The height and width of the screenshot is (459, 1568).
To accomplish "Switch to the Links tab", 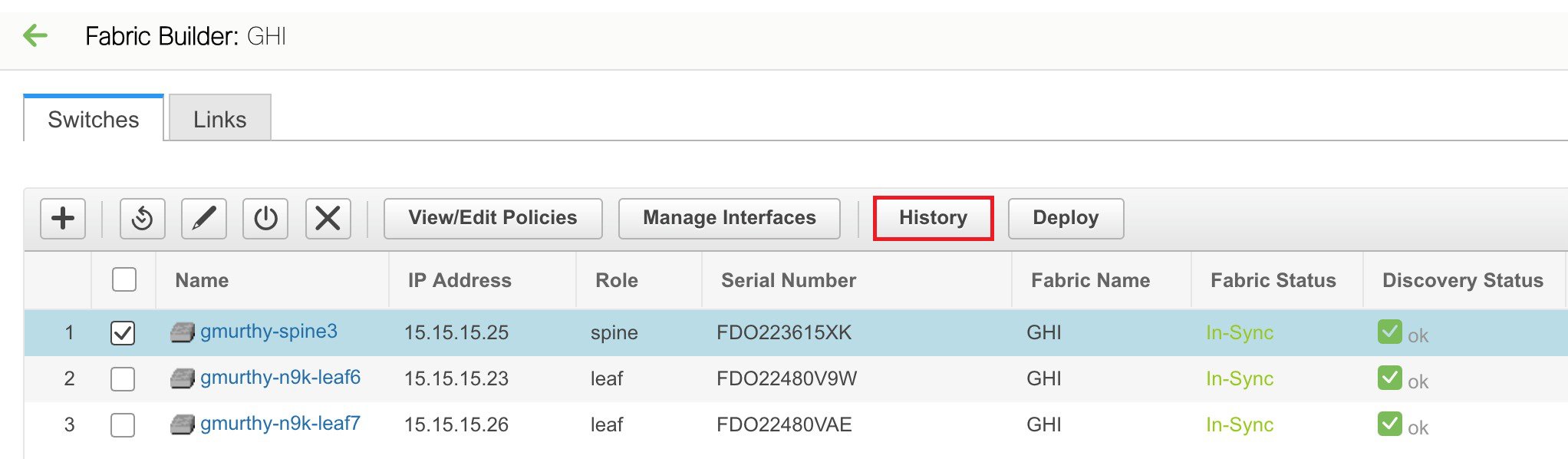I will (x=219, y=120).
